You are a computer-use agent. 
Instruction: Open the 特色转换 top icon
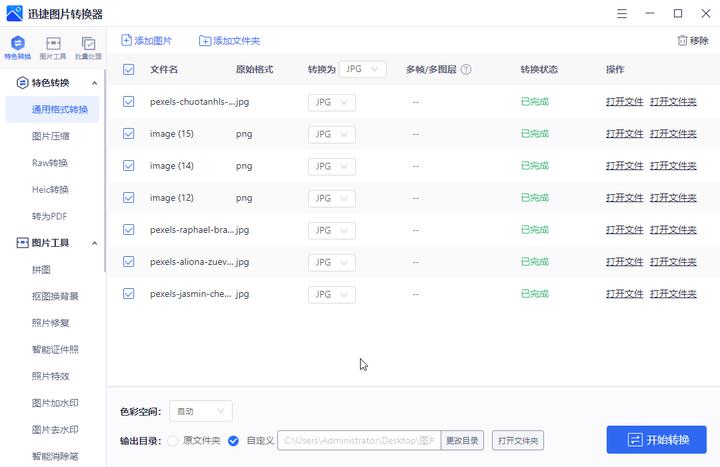(x=17, y=48)
